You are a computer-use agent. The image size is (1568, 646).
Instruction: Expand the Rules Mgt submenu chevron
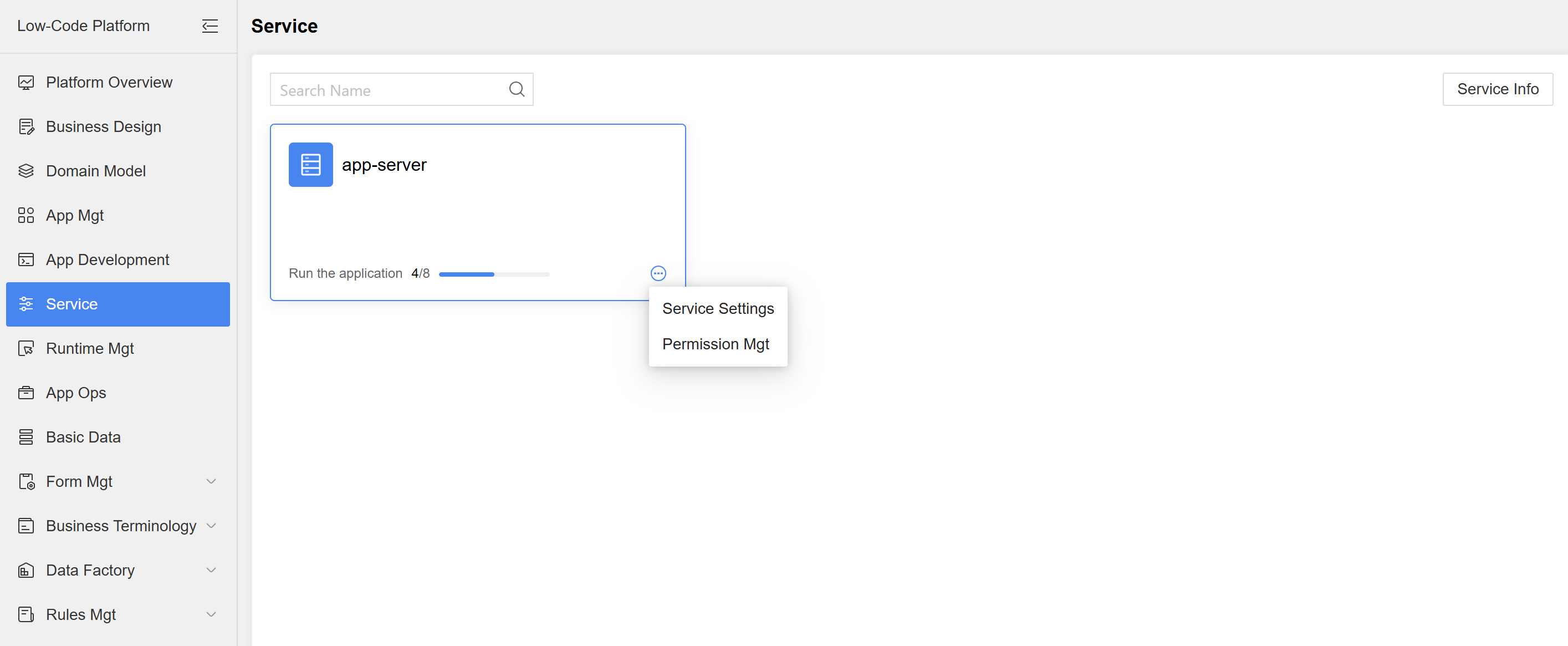(x=211, y=614)
